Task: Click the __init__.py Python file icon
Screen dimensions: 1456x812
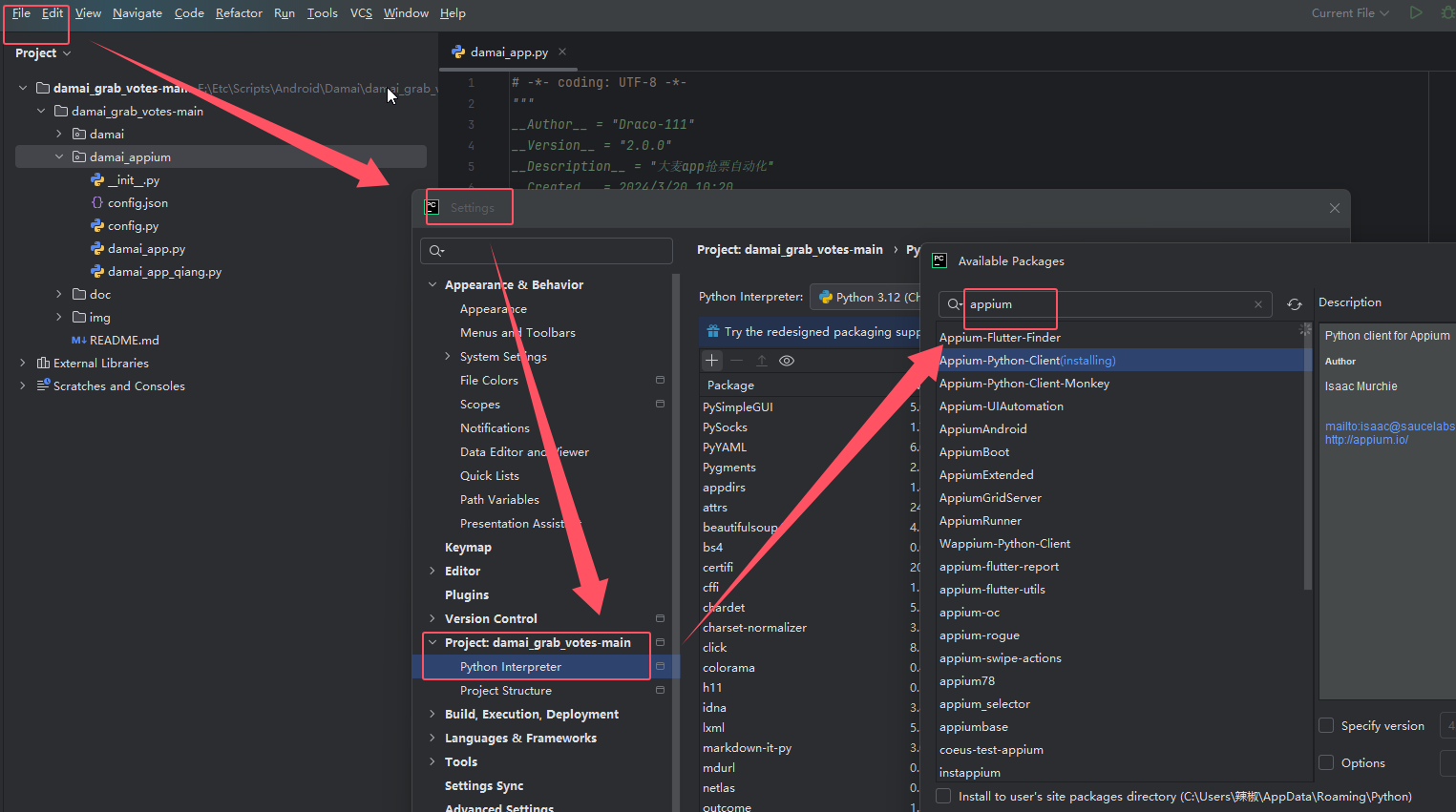Action: [x=97, y=179]
